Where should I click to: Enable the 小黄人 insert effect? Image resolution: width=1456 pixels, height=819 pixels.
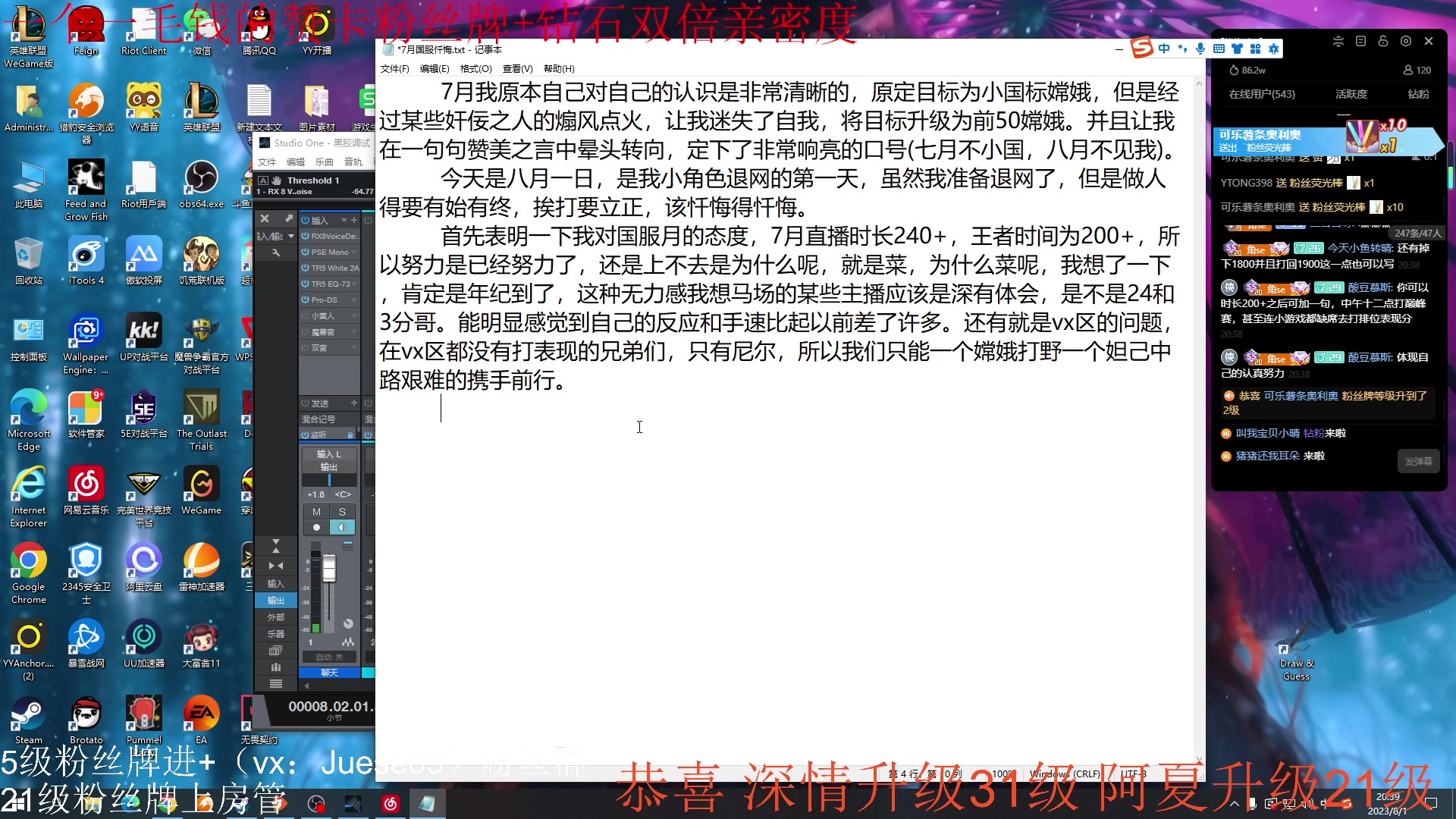[305, 315]
